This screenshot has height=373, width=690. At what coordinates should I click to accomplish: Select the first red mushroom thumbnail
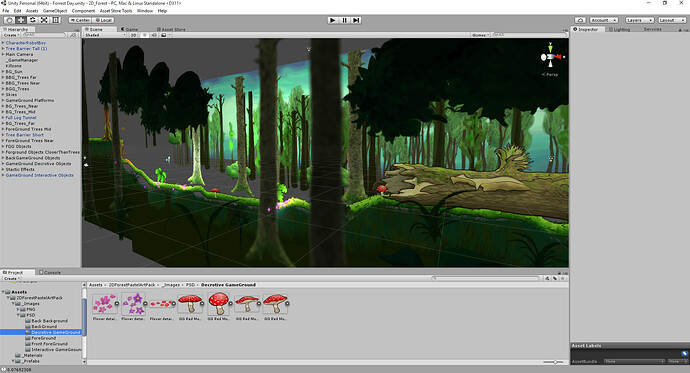[190, 304]
